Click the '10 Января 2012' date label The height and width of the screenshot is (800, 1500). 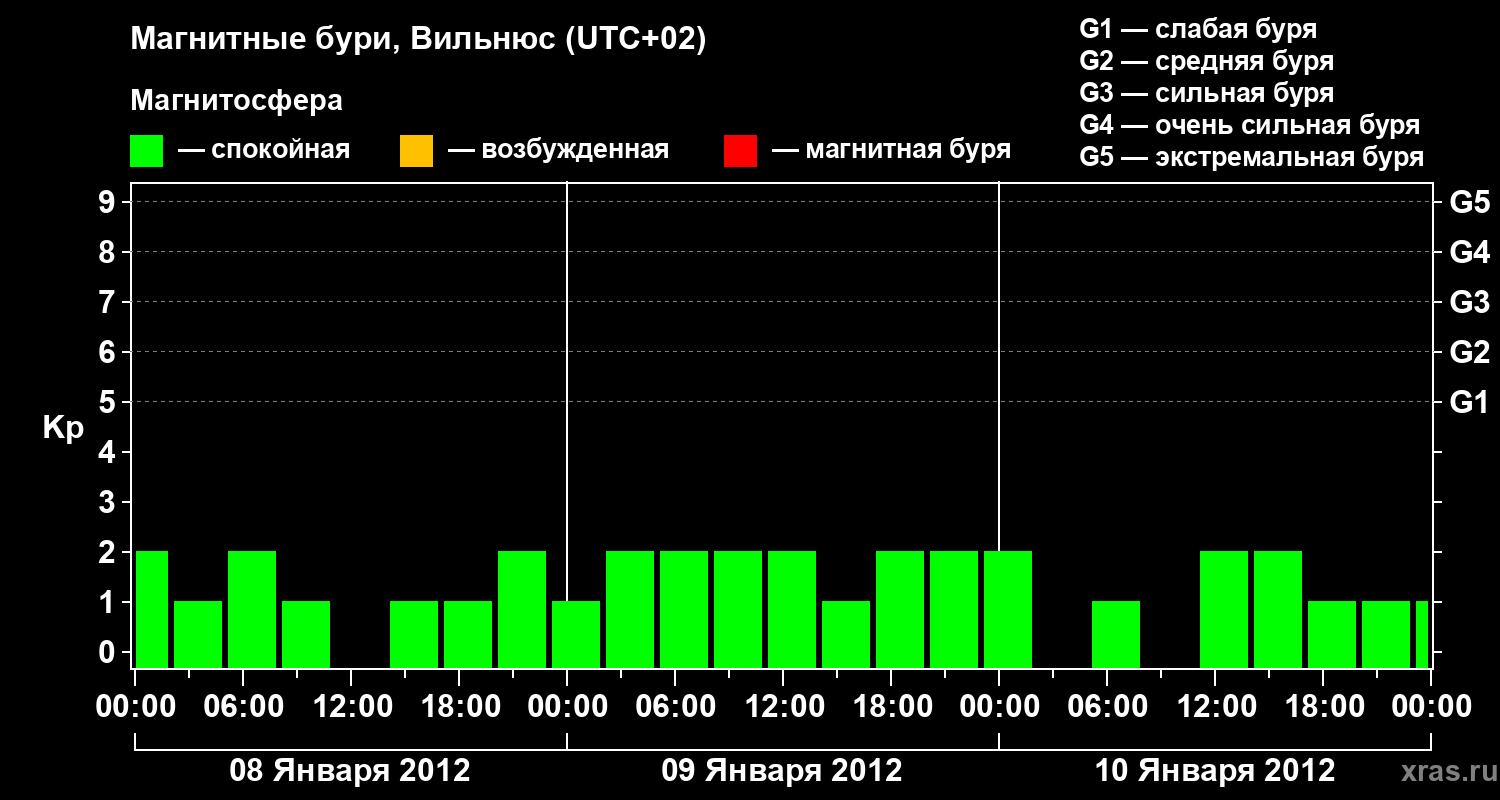(x=1215, y=771)
